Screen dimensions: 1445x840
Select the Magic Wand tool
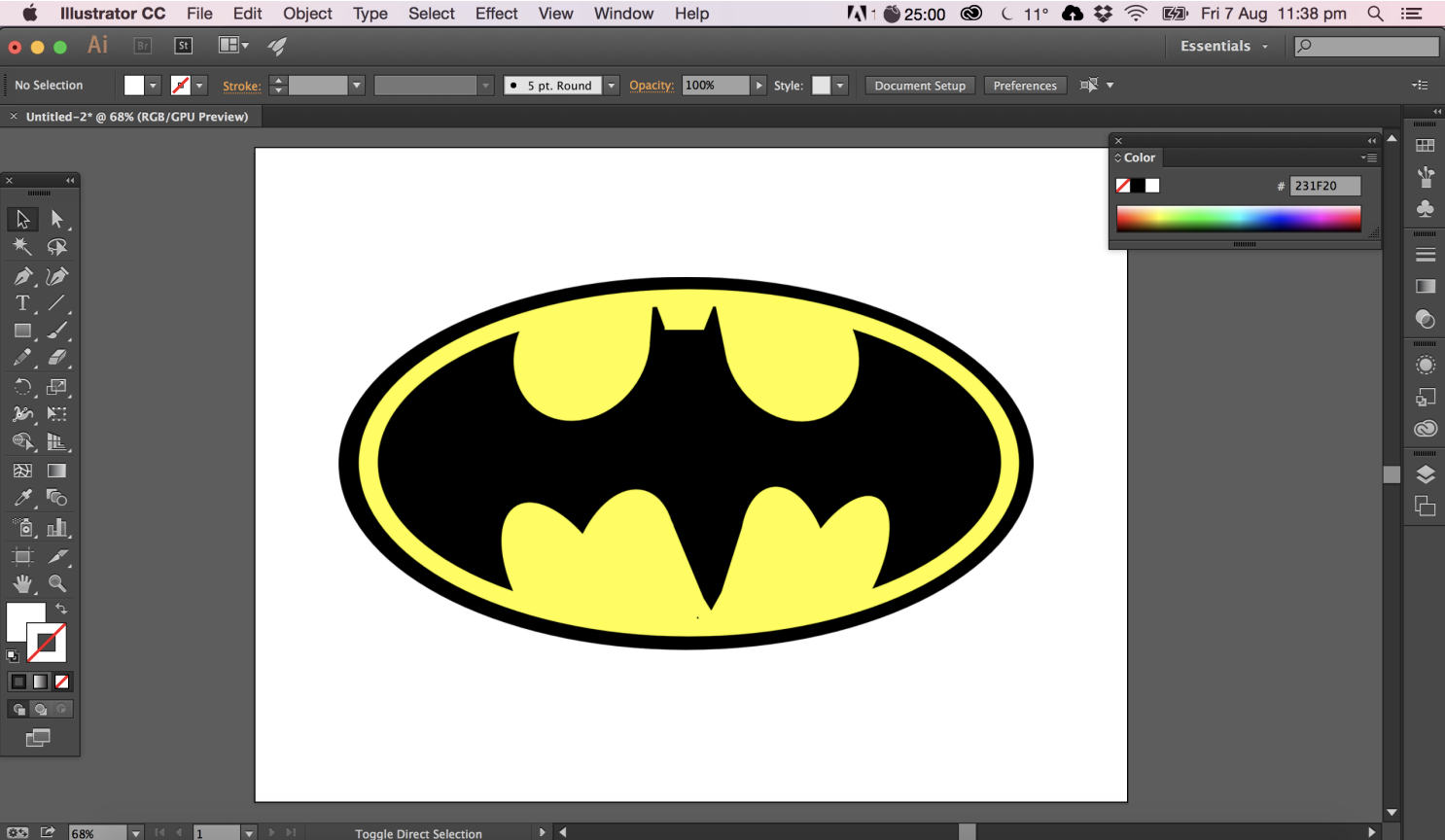[x=22, y=247]
